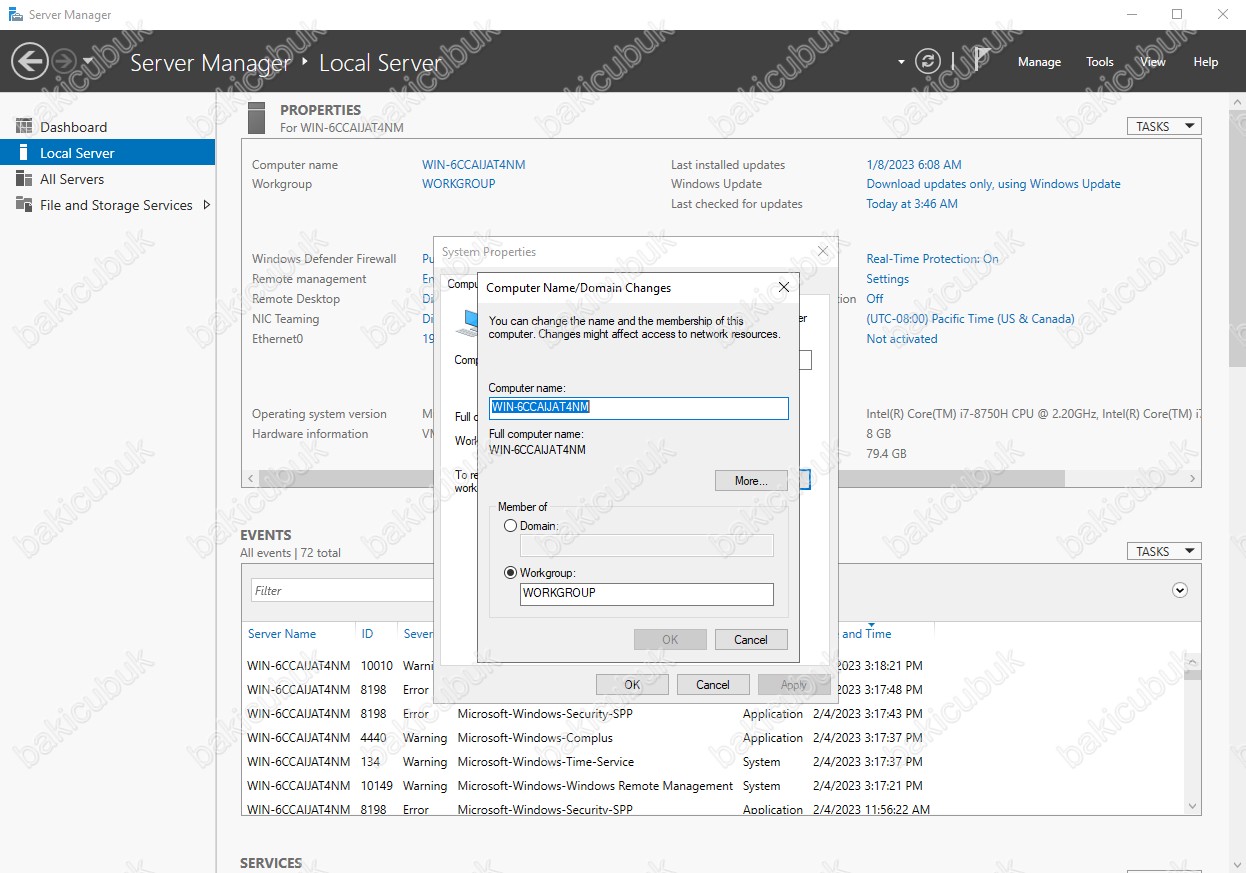1246x873 pixels.
Task: Click the Events Filter box
Action: point(342,591)
